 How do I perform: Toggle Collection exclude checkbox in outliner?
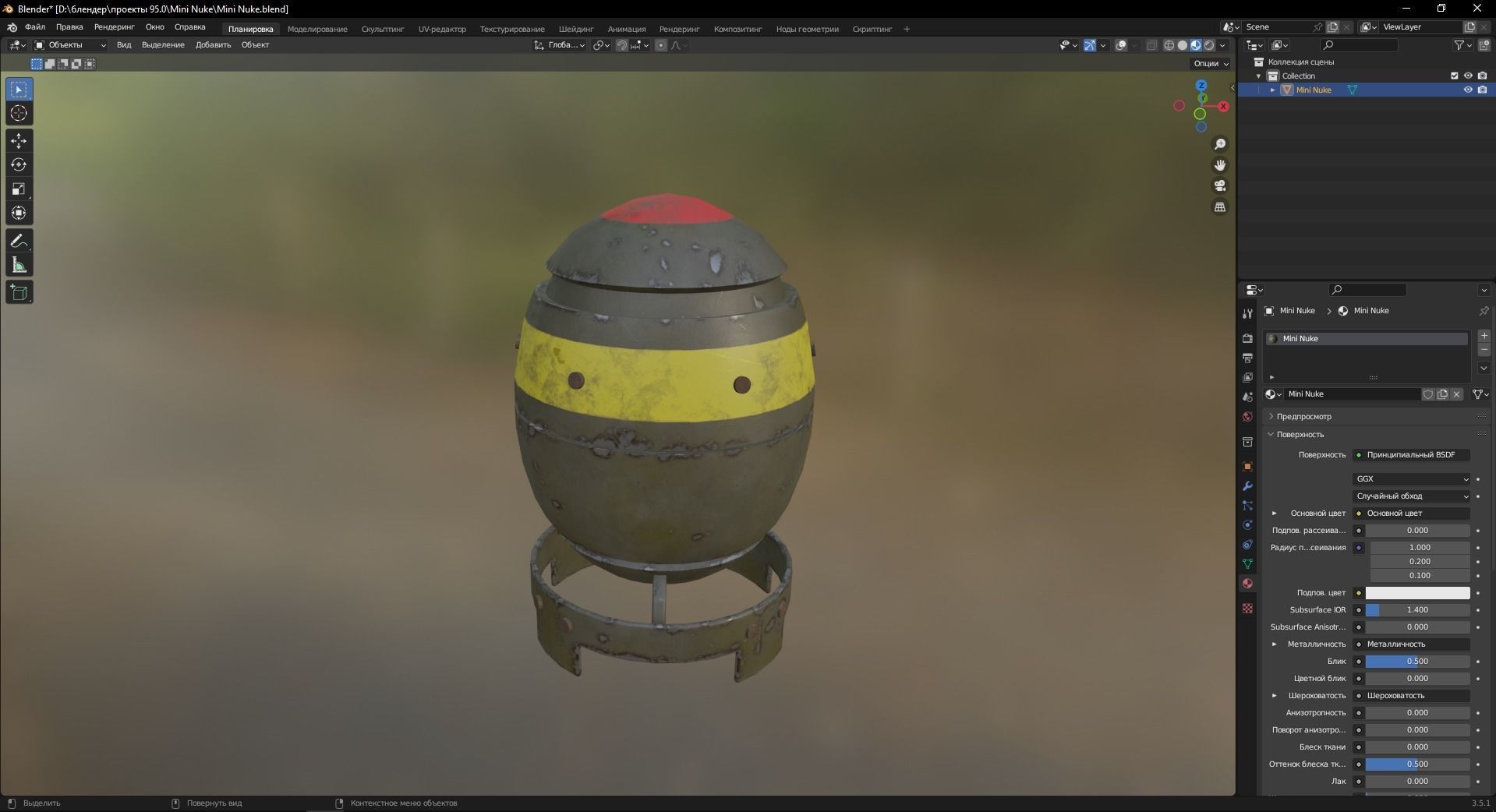coord(1454,76)
